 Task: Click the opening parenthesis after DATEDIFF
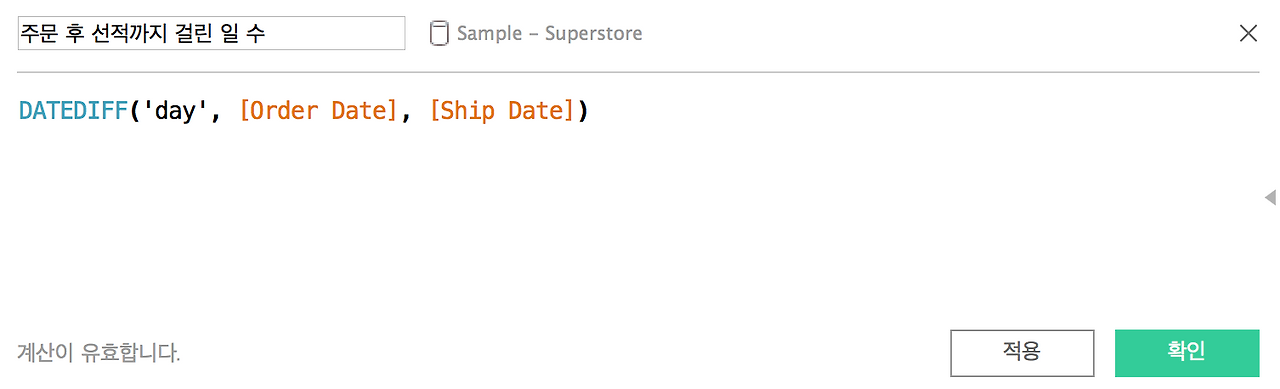tap(137, 111)
